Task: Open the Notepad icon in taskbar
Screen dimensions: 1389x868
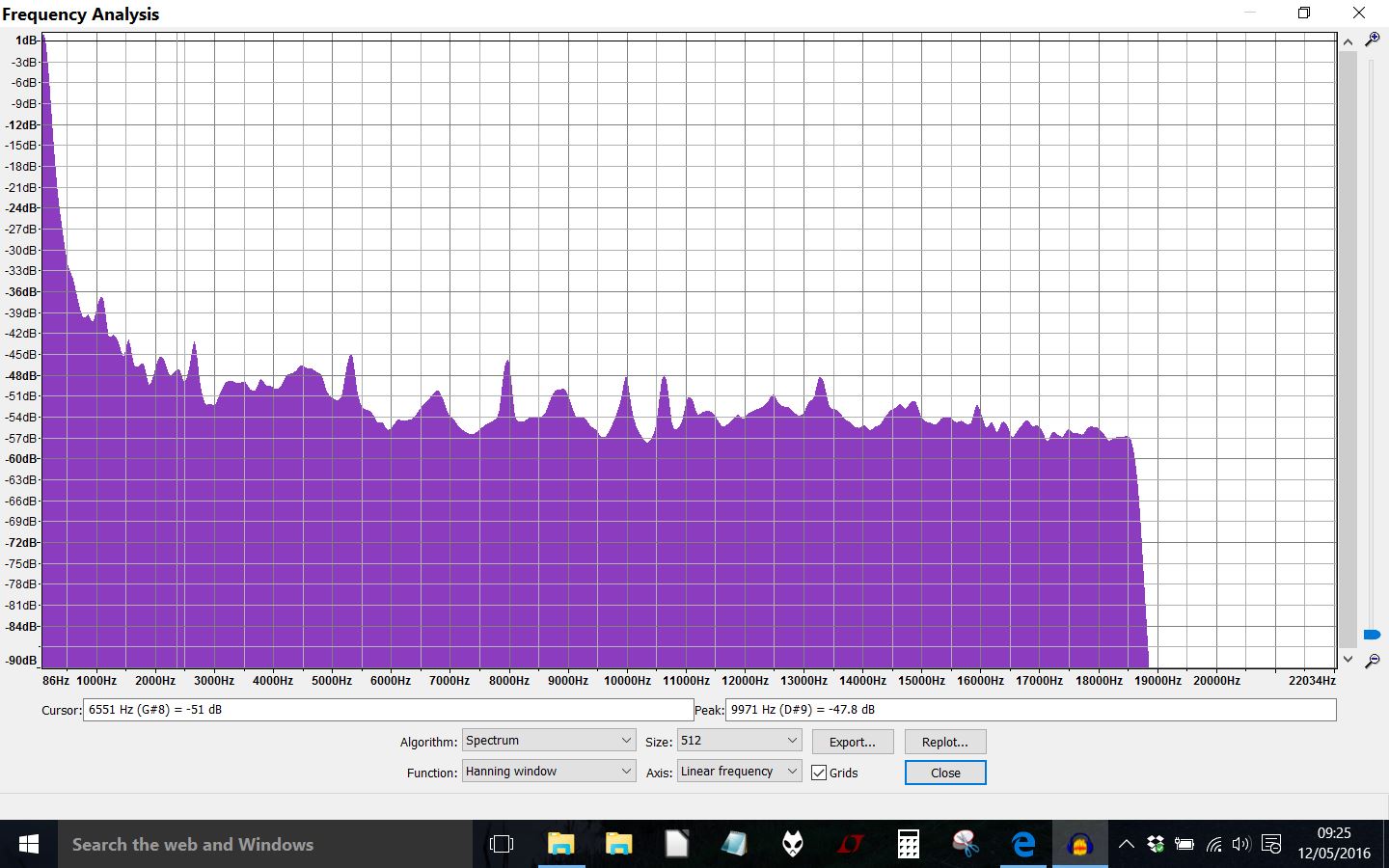Action: [x=734, y=844]
